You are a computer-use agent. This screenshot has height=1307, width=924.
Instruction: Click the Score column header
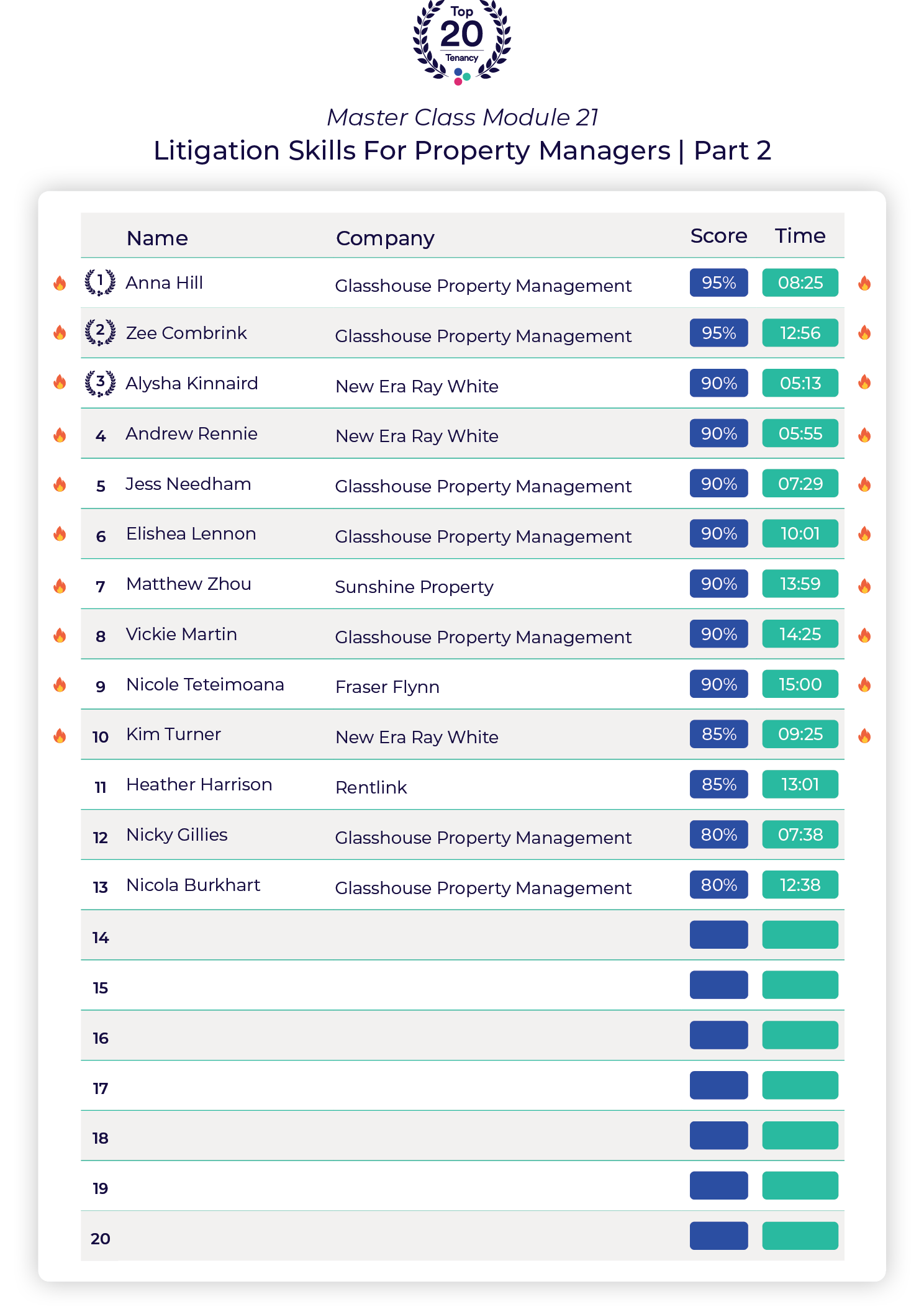coord(718,236)
